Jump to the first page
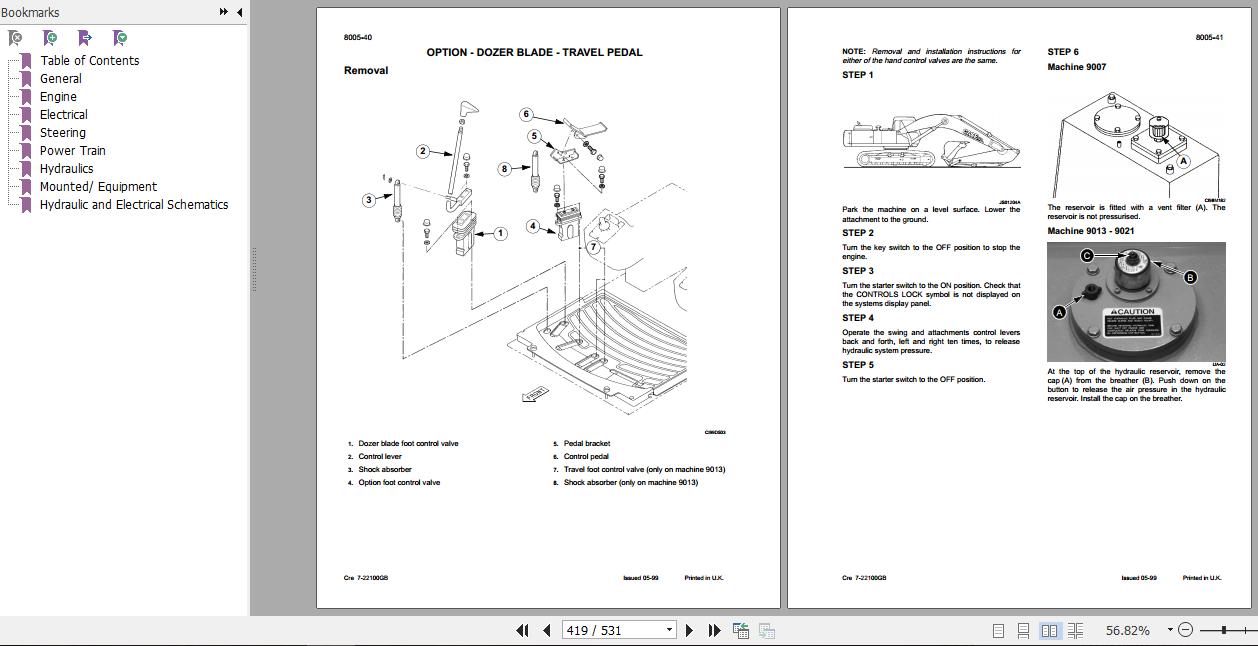 [x=522, y=630]
